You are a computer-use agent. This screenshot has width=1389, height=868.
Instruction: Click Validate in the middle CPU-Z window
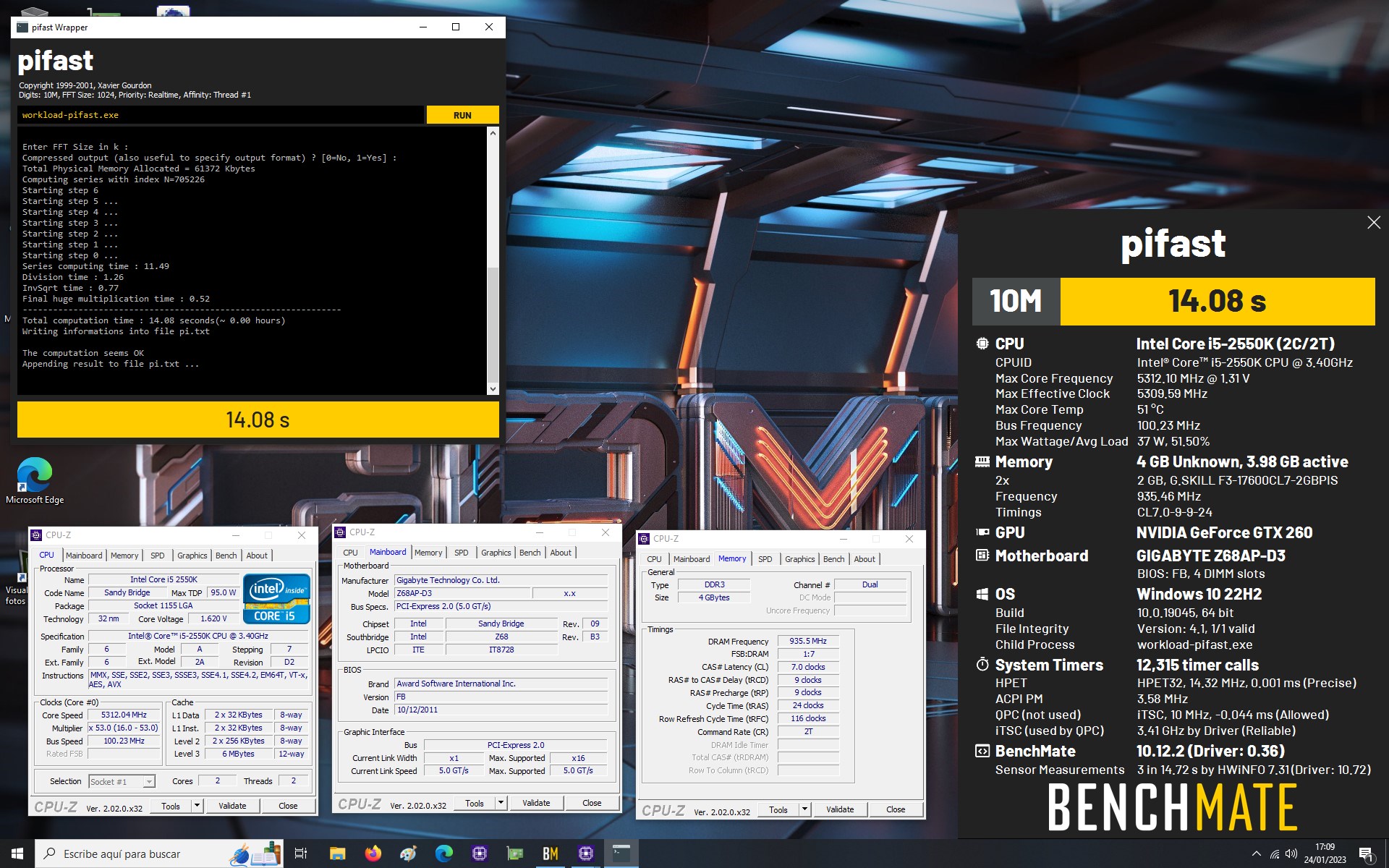point(536,803)
